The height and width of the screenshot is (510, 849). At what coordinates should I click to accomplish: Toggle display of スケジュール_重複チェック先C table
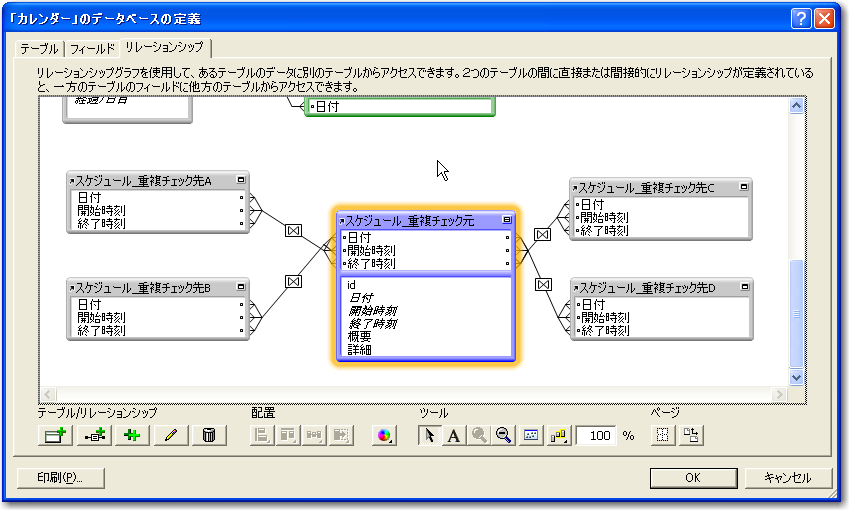[743, 187]
